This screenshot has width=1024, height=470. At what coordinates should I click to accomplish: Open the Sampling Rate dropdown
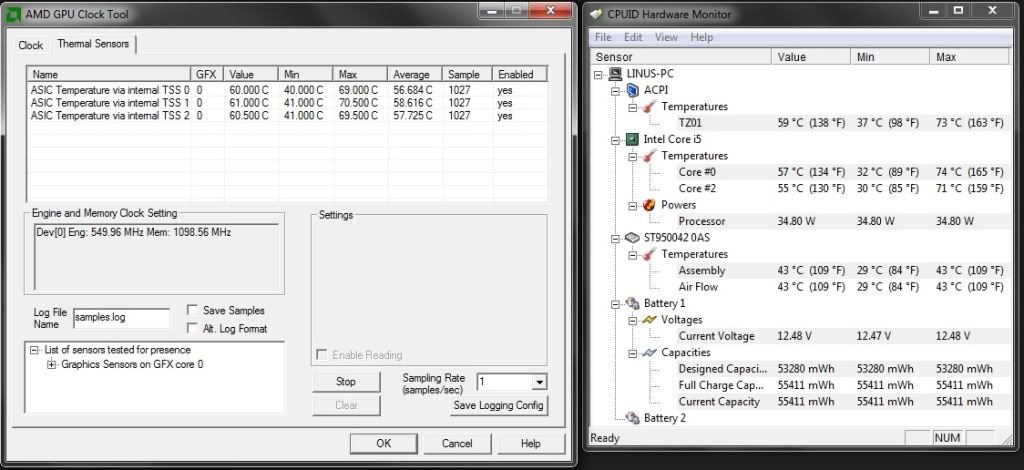539,382
